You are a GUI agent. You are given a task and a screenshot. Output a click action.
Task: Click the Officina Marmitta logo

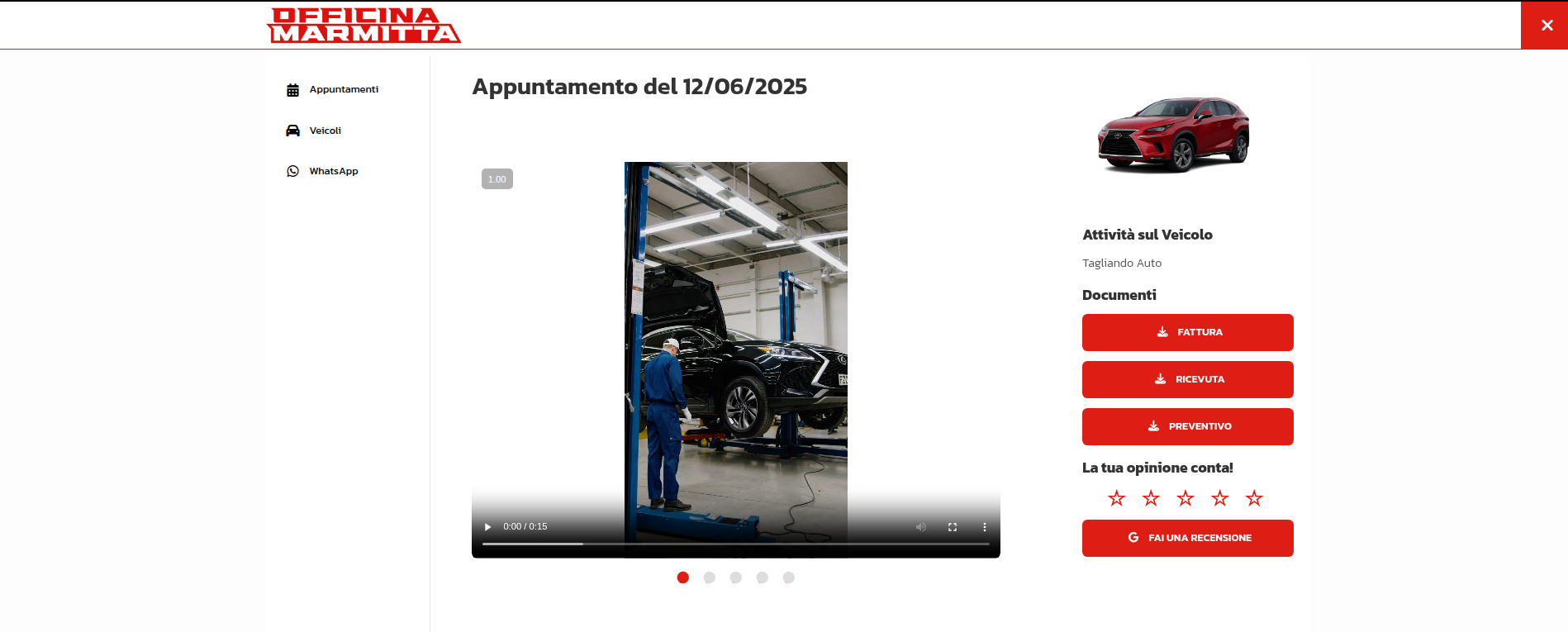[363, 25]
